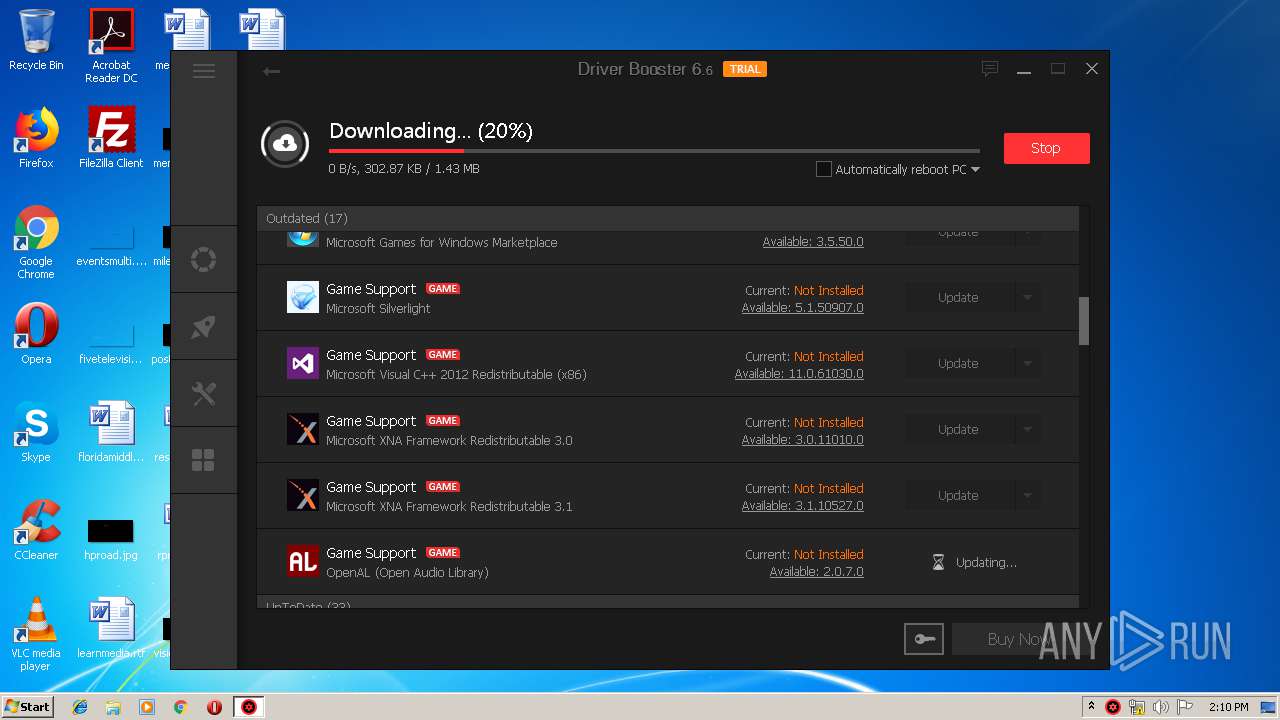
Task: Click the Games for Windows Marketplace icon
Action: pyautogui.click(x=303, y=239)
